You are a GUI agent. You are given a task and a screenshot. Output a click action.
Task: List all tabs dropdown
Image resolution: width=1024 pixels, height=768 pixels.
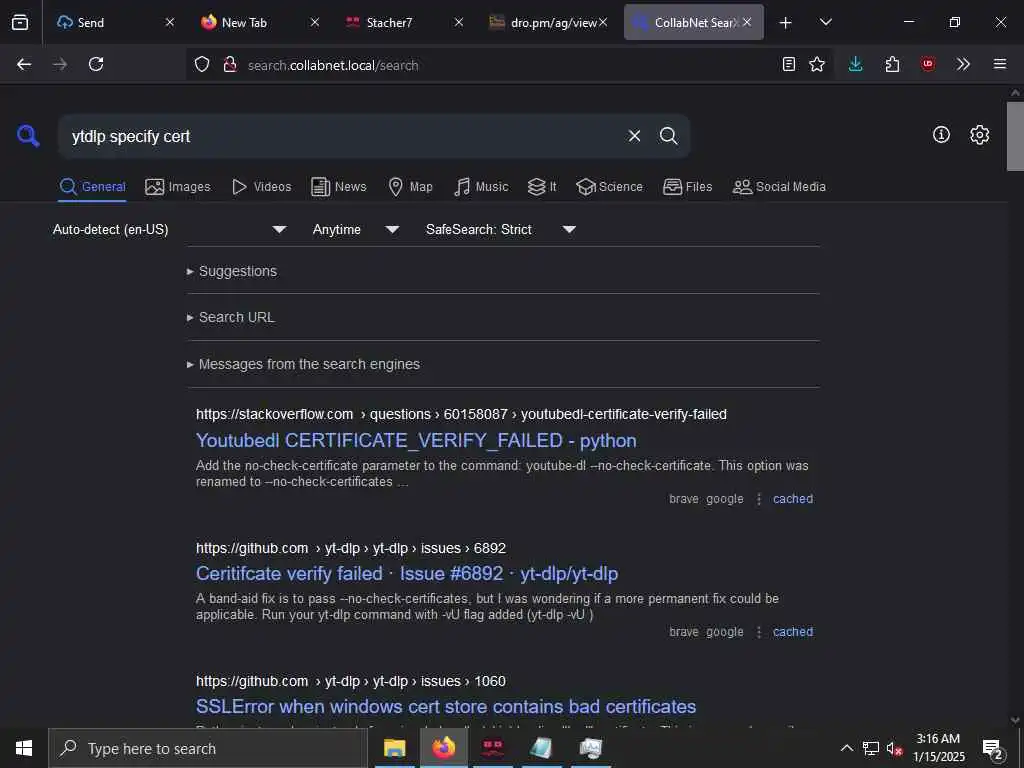pyautogui.click(x=825, y=22)
